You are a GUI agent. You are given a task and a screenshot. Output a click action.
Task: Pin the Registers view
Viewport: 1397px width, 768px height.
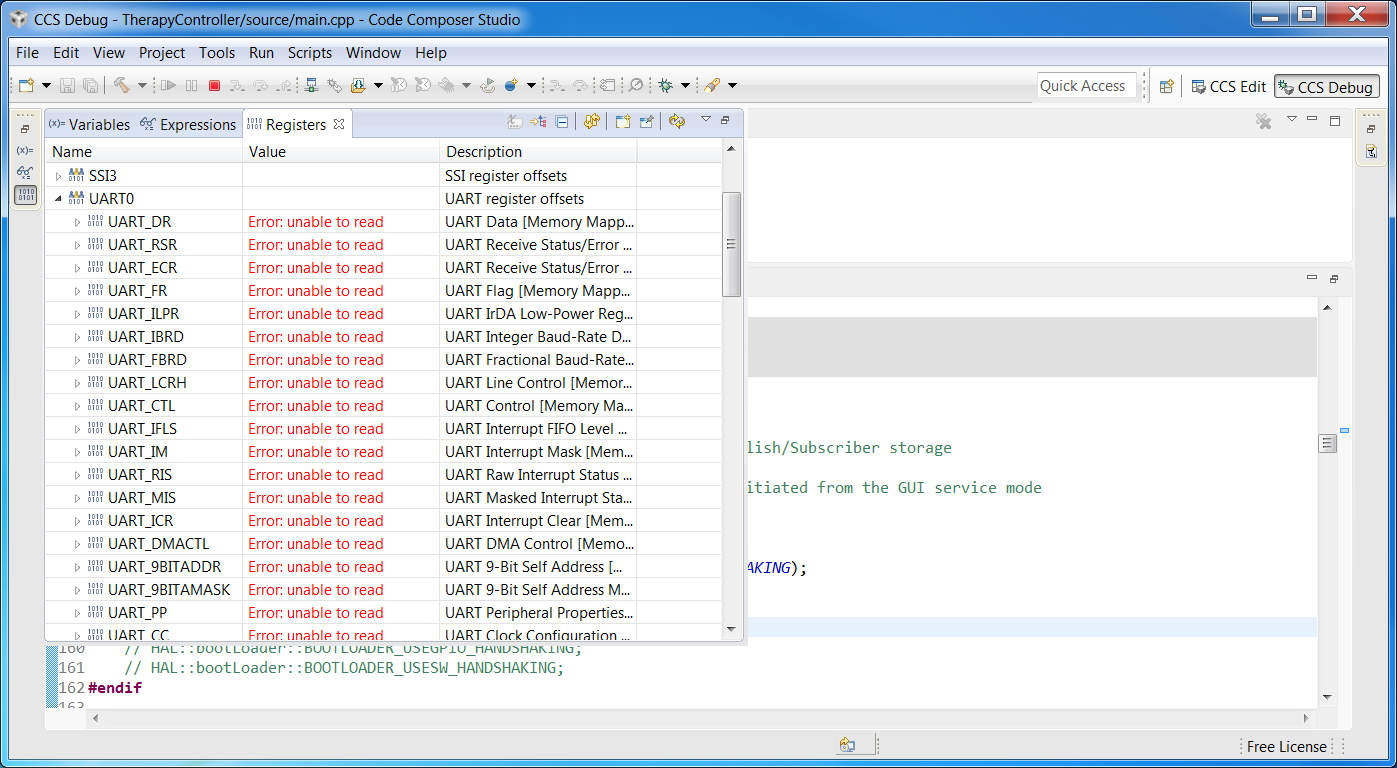pos(647,122)
